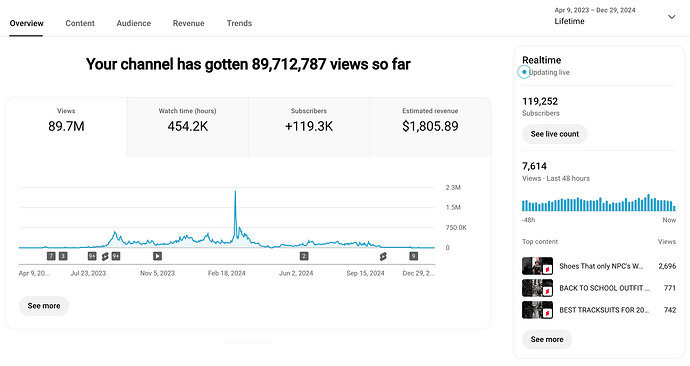The image size is (690, 366).
Task: Open the BACK TO SCHOOL OUTFIT thumbnail
Action: (x=537, y=288)
